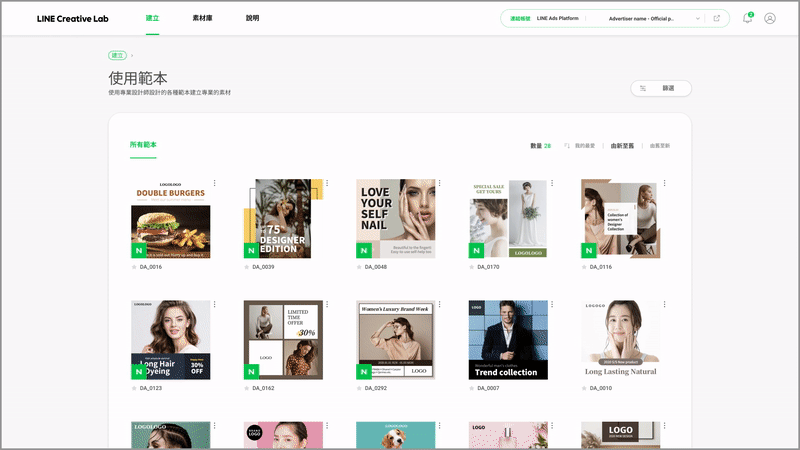Viewport: 800px width, 450px height.
Task: Click the LINE Creative Lab logo
Action: pos(72,19)
